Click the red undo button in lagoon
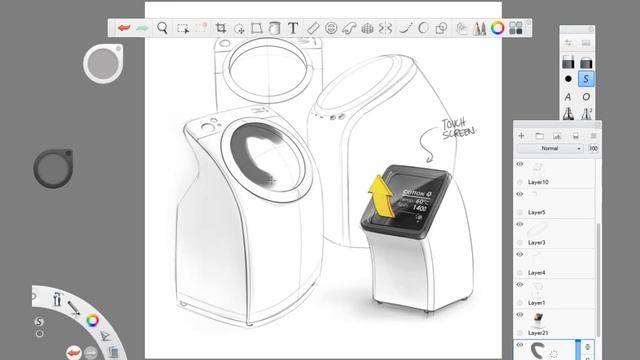640x360 pixels. [73, 353]
